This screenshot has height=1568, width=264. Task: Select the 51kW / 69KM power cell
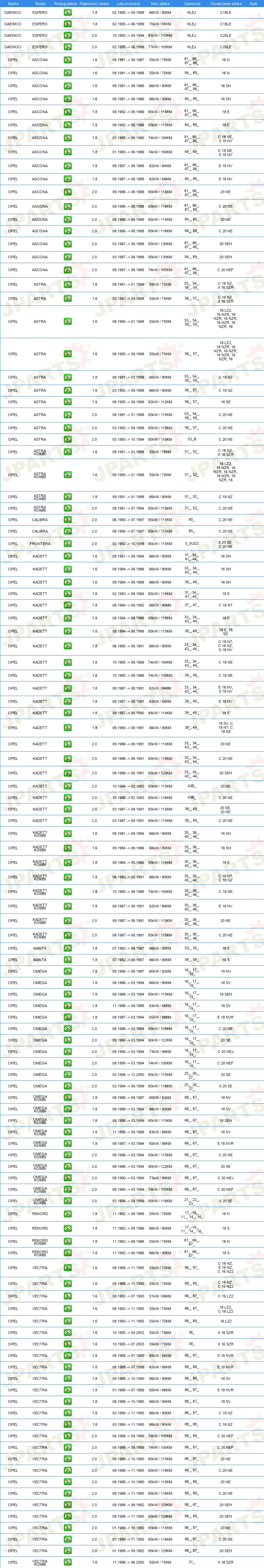tap(160, 1296)
